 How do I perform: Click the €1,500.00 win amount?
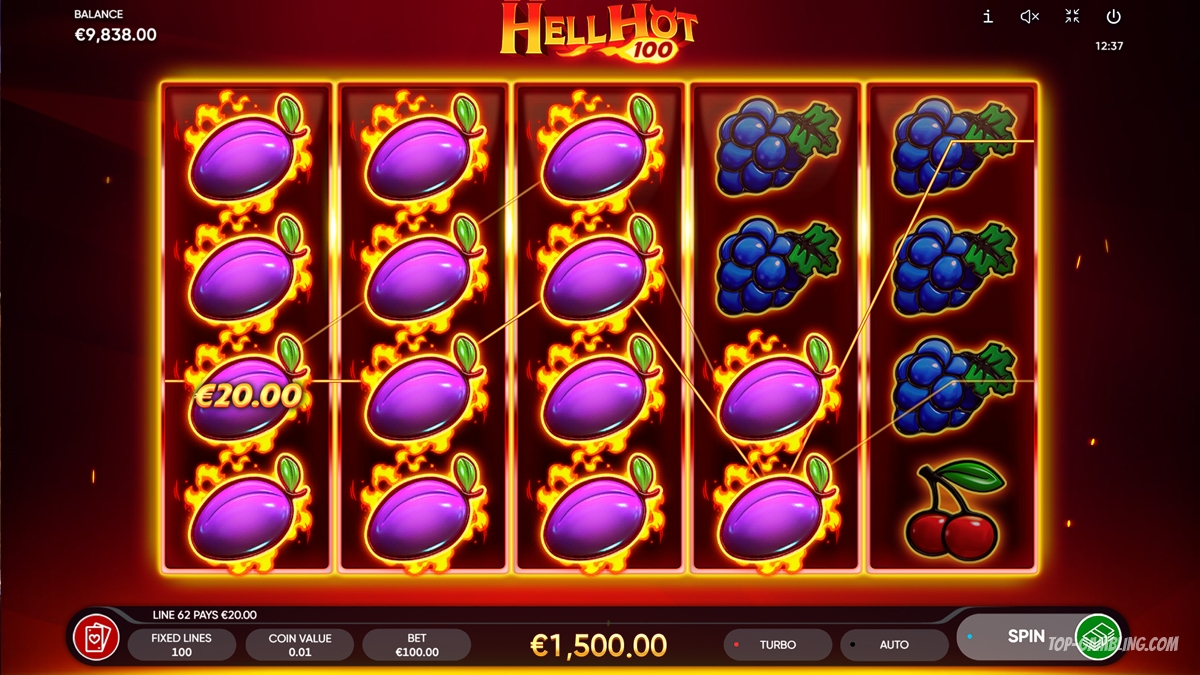click(x=598, y=644)
